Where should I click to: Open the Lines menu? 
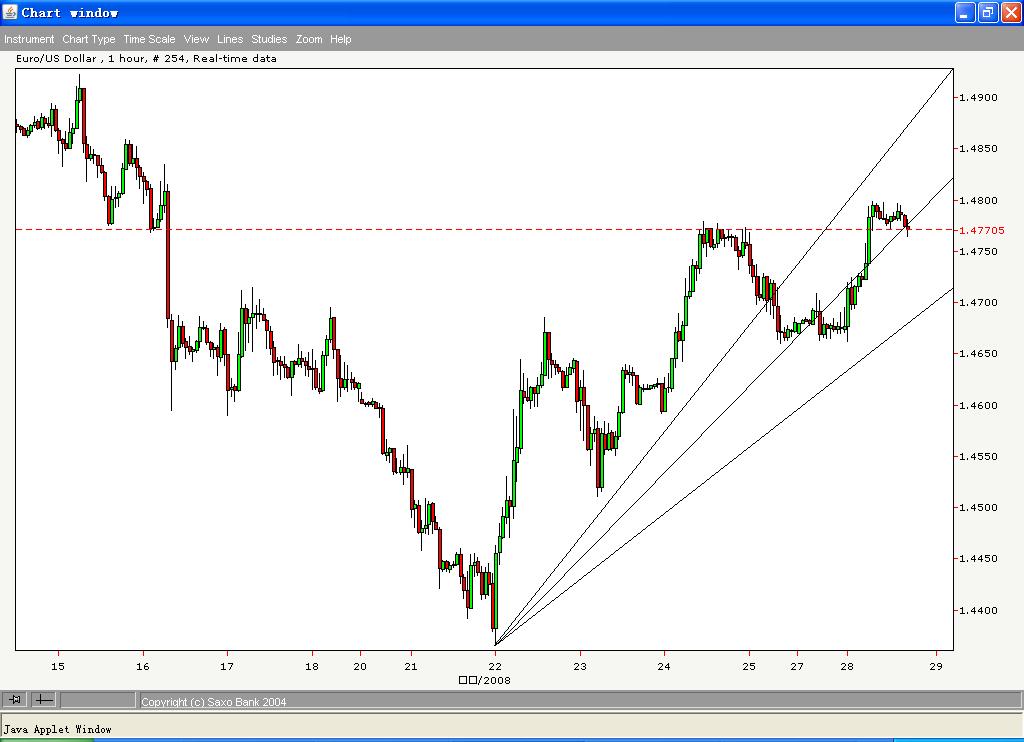(x=230, y=39)
